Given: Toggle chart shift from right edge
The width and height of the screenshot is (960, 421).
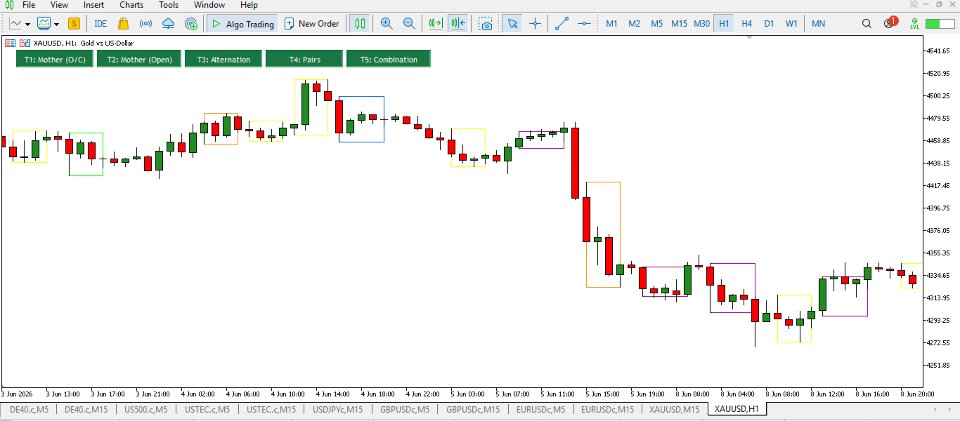Looking at the screenshot, I should point(457,24).
